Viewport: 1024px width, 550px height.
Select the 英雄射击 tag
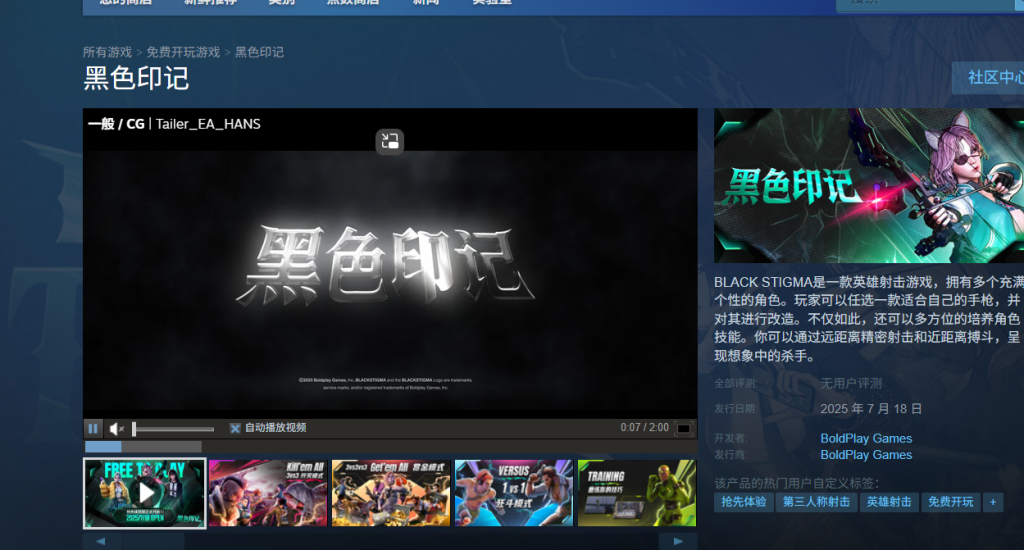(889, 502)
